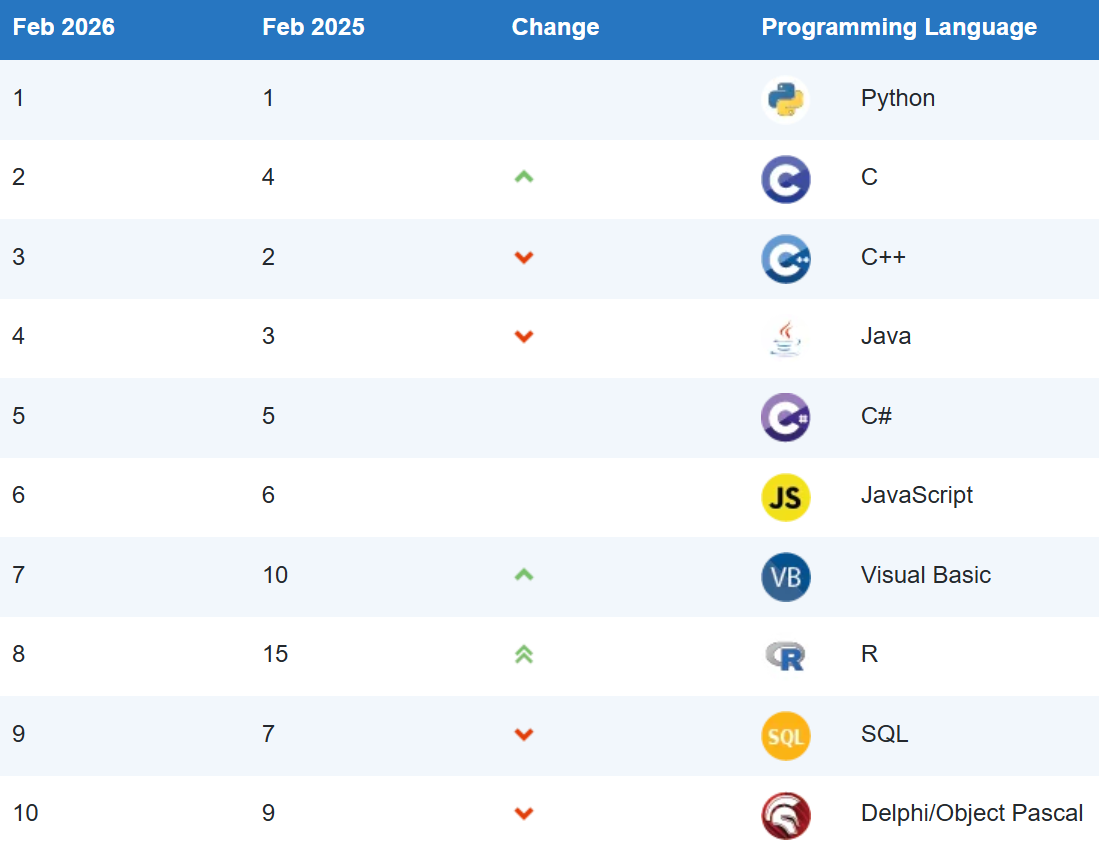Click Feb 2025 rank 2 in C++ row
The image size is (1099, 849).
(268, 257)
